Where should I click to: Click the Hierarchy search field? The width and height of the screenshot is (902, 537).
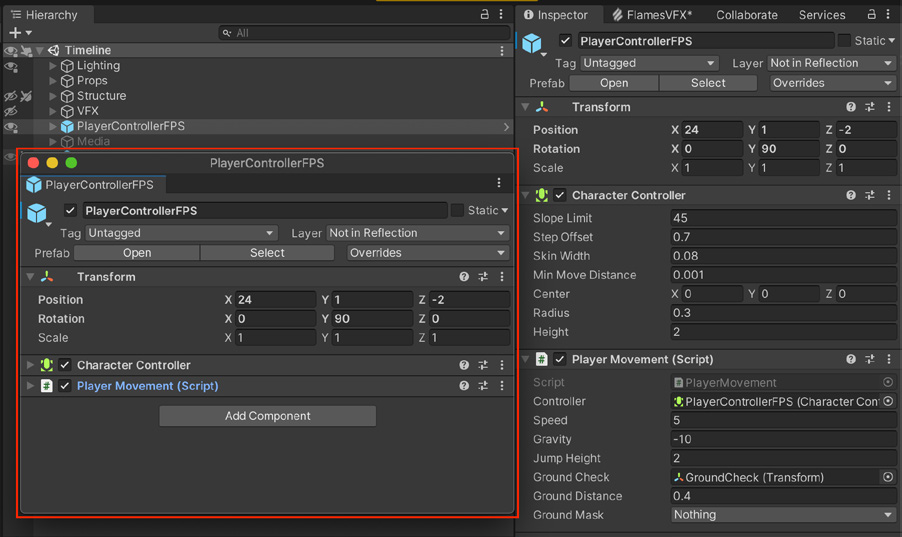pyautogui.click(x=364, y=33)
